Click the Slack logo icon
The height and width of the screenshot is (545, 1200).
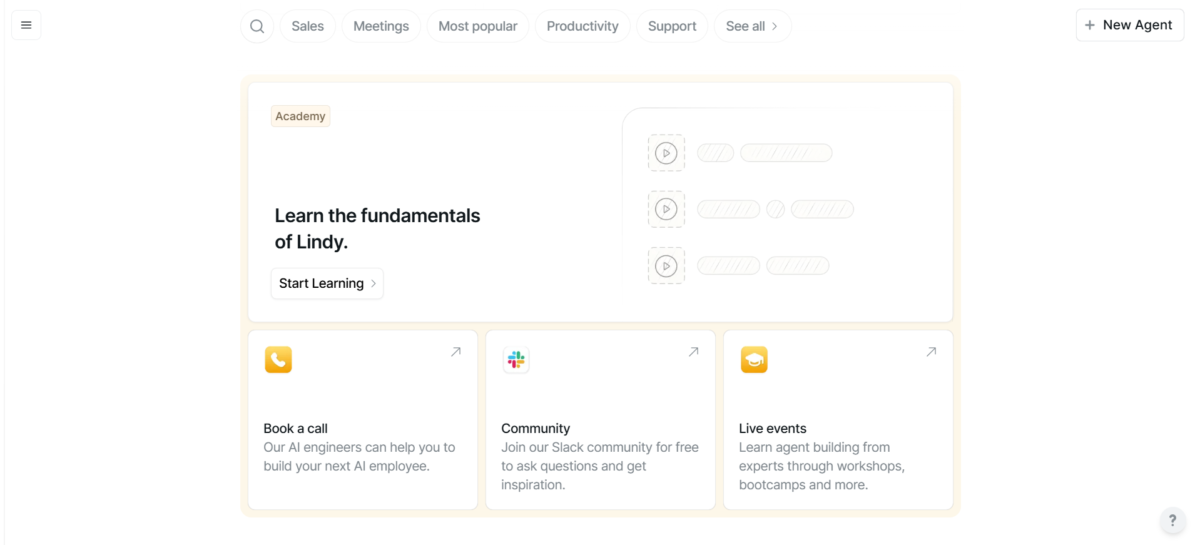coord(516,360)
